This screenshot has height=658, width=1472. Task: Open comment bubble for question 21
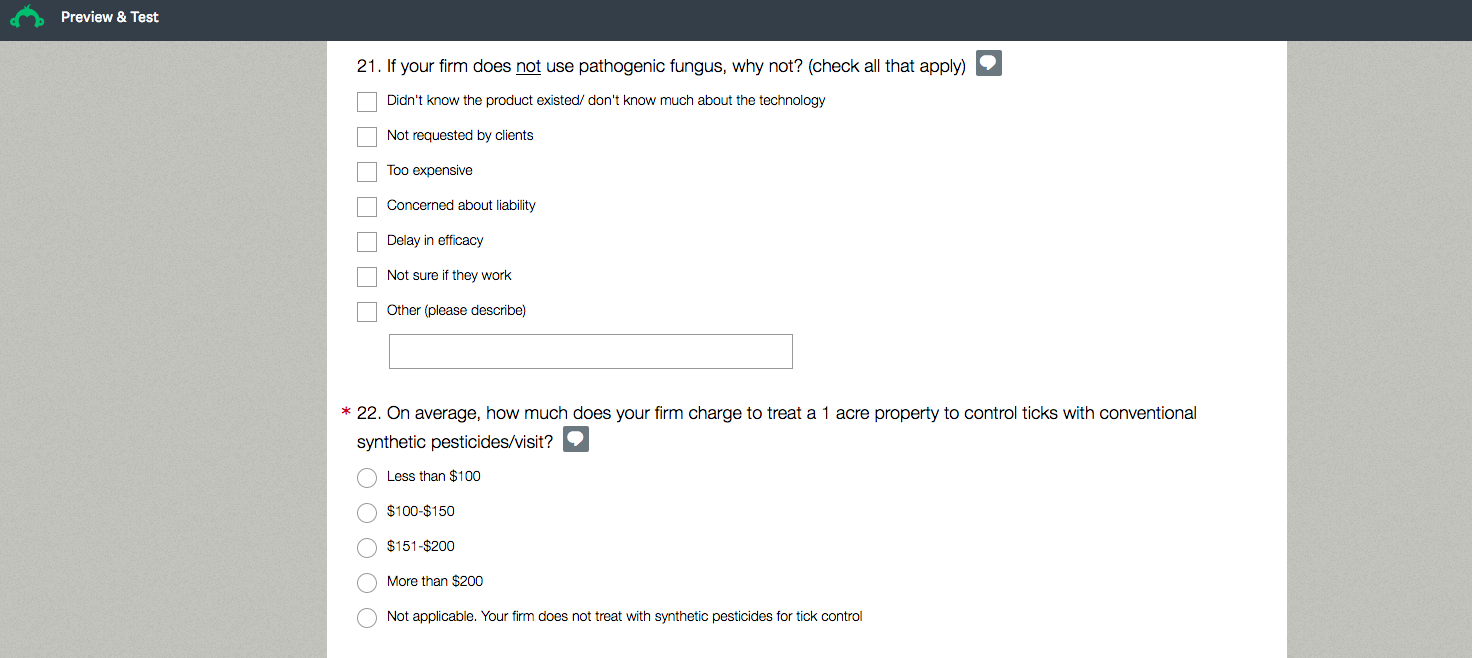(988, 64)
